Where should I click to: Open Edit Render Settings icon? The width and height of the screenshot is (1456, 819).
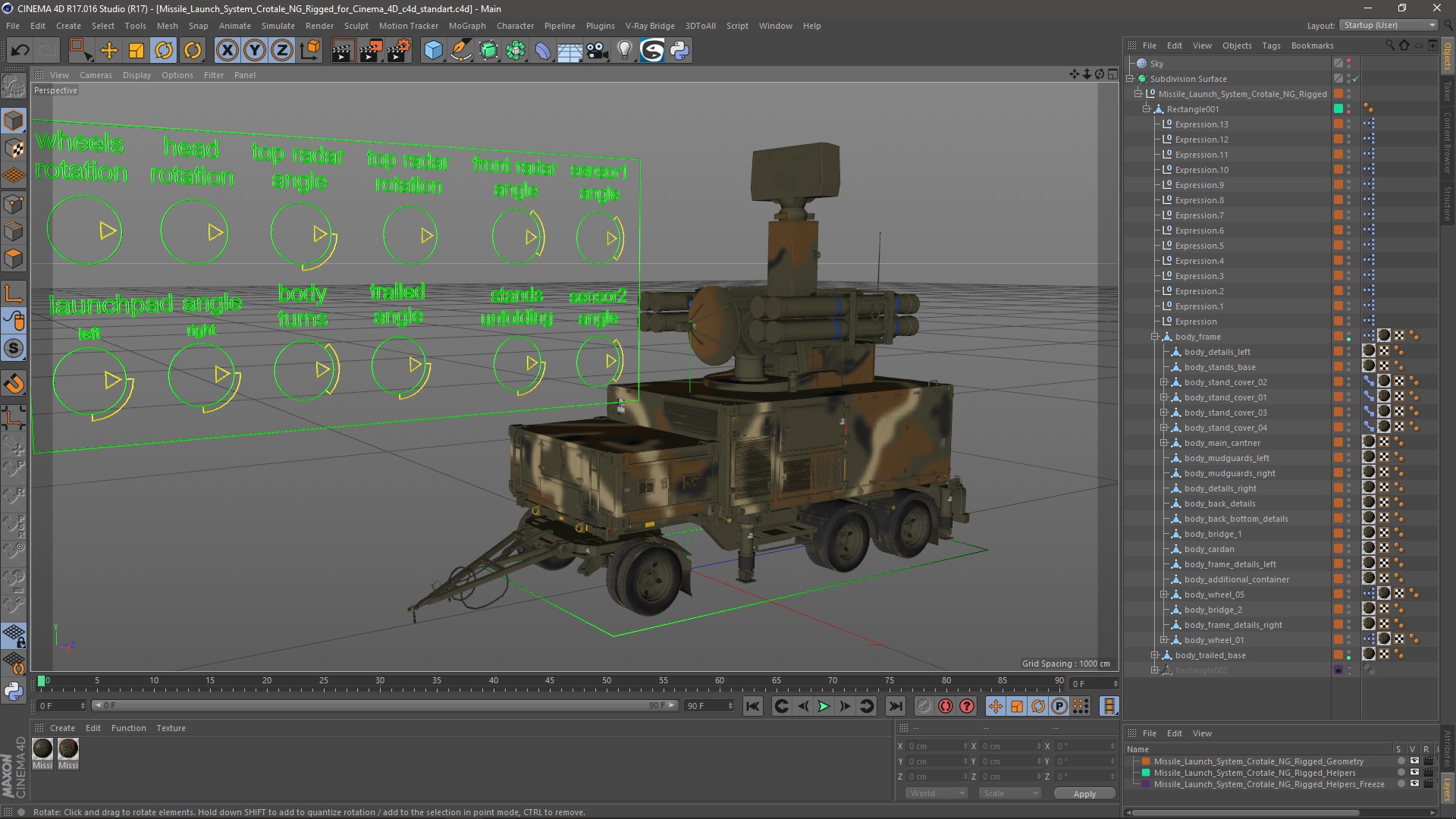(x=398, y=51)
